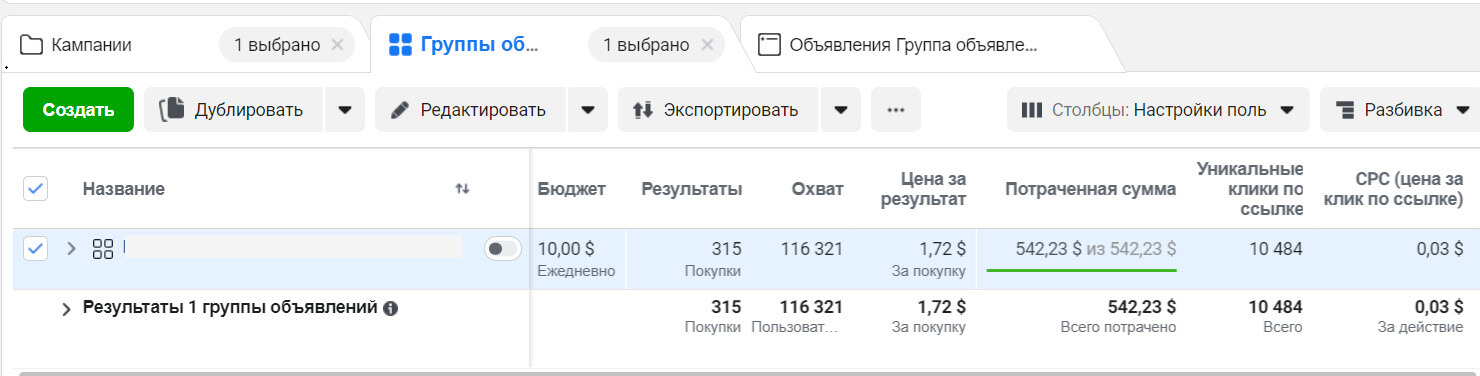Viewport: 1480px width, 376px height.
Task: Expand the ad set row chevron
Action: tap(71, 249)
